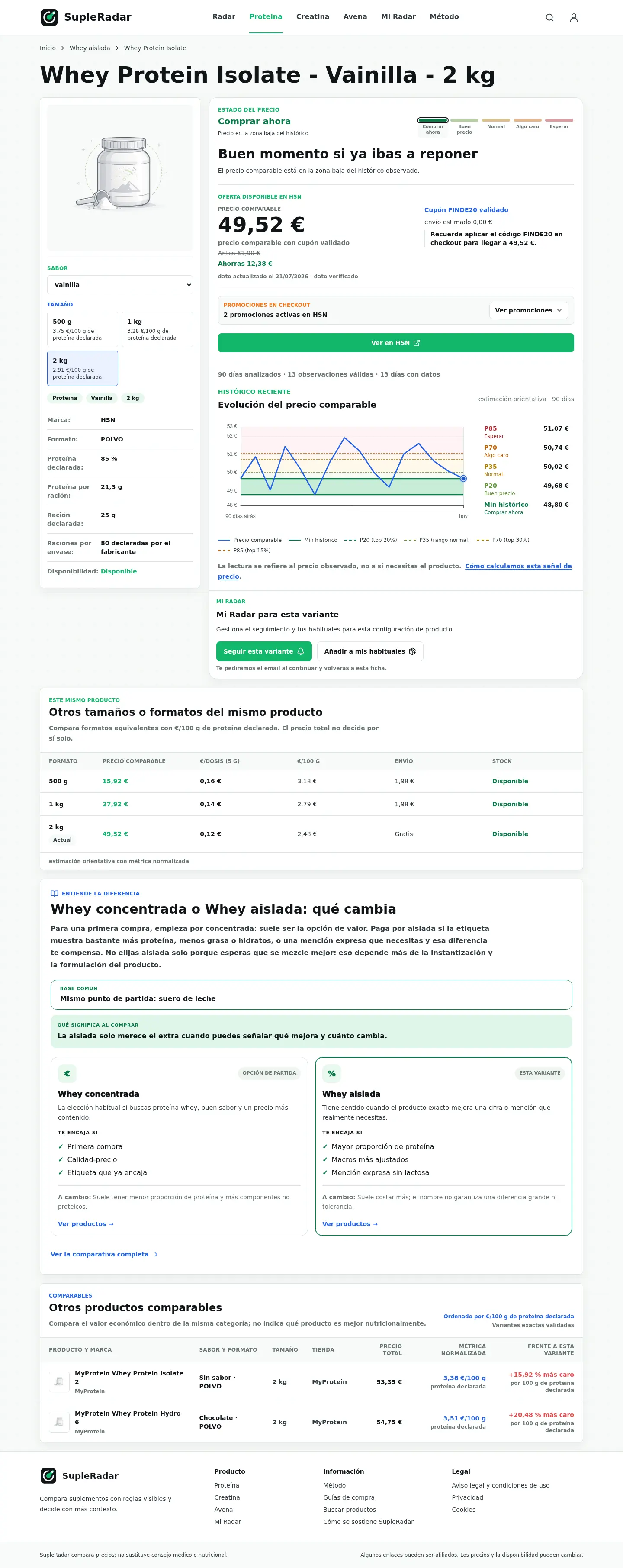Select the 1 kg size option
Screen dimensions: 623x1568
pyautogui.click(x=157, y=329)
